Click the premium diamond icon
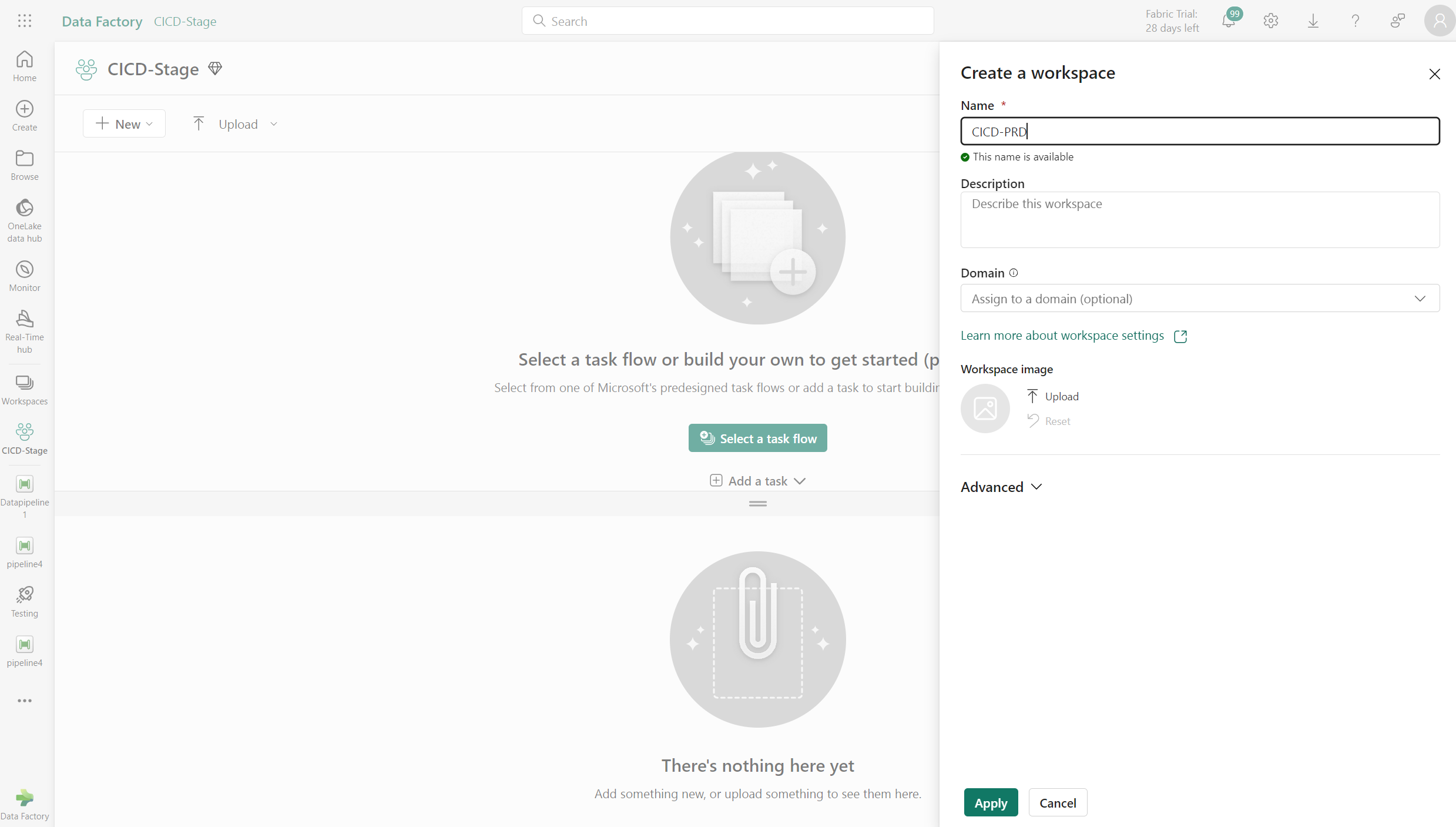1456x827 pixels. click(x=215, y=69)
